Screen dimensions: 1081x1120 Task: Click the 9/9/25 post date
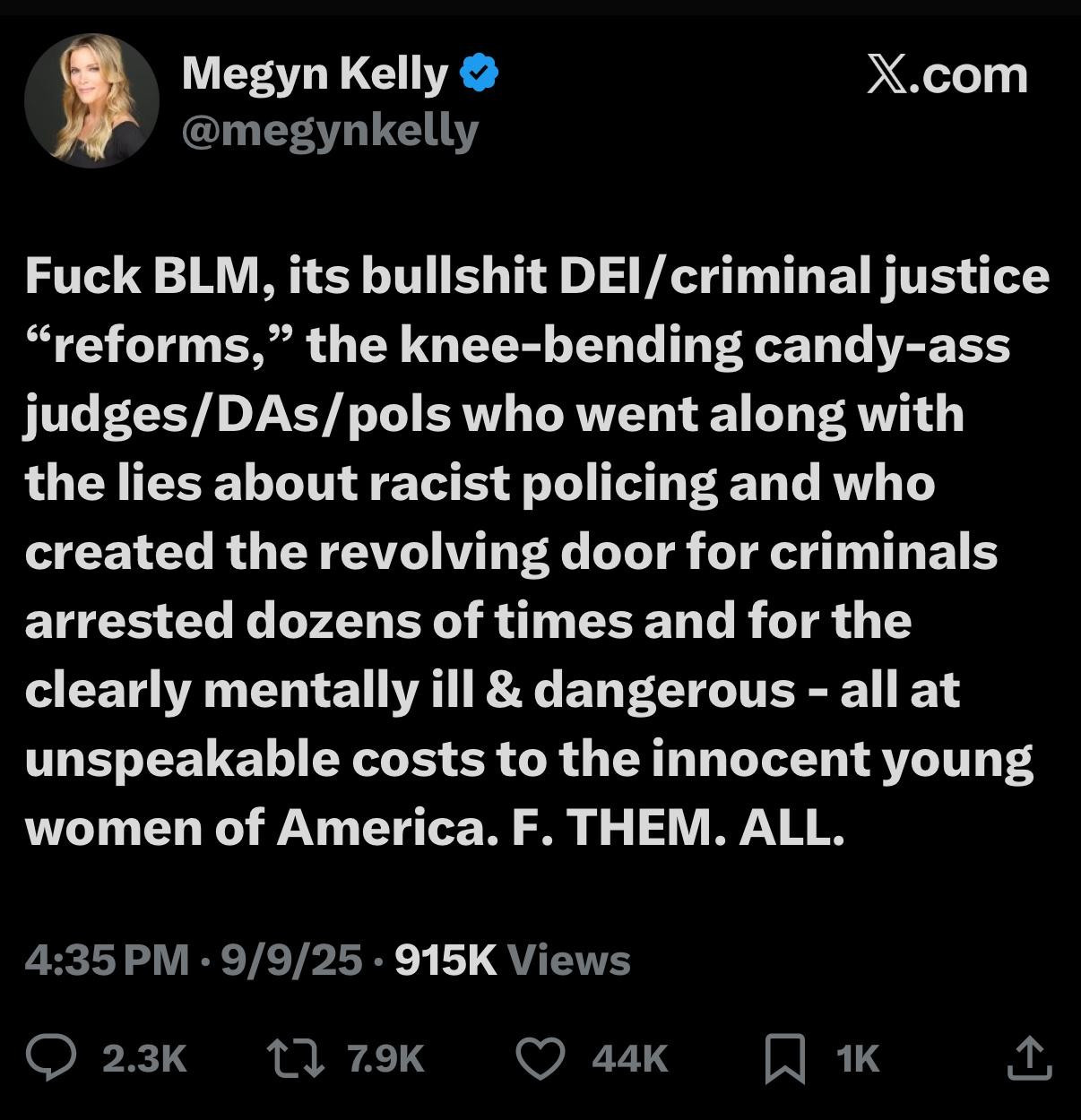click(x=291, y=961)
